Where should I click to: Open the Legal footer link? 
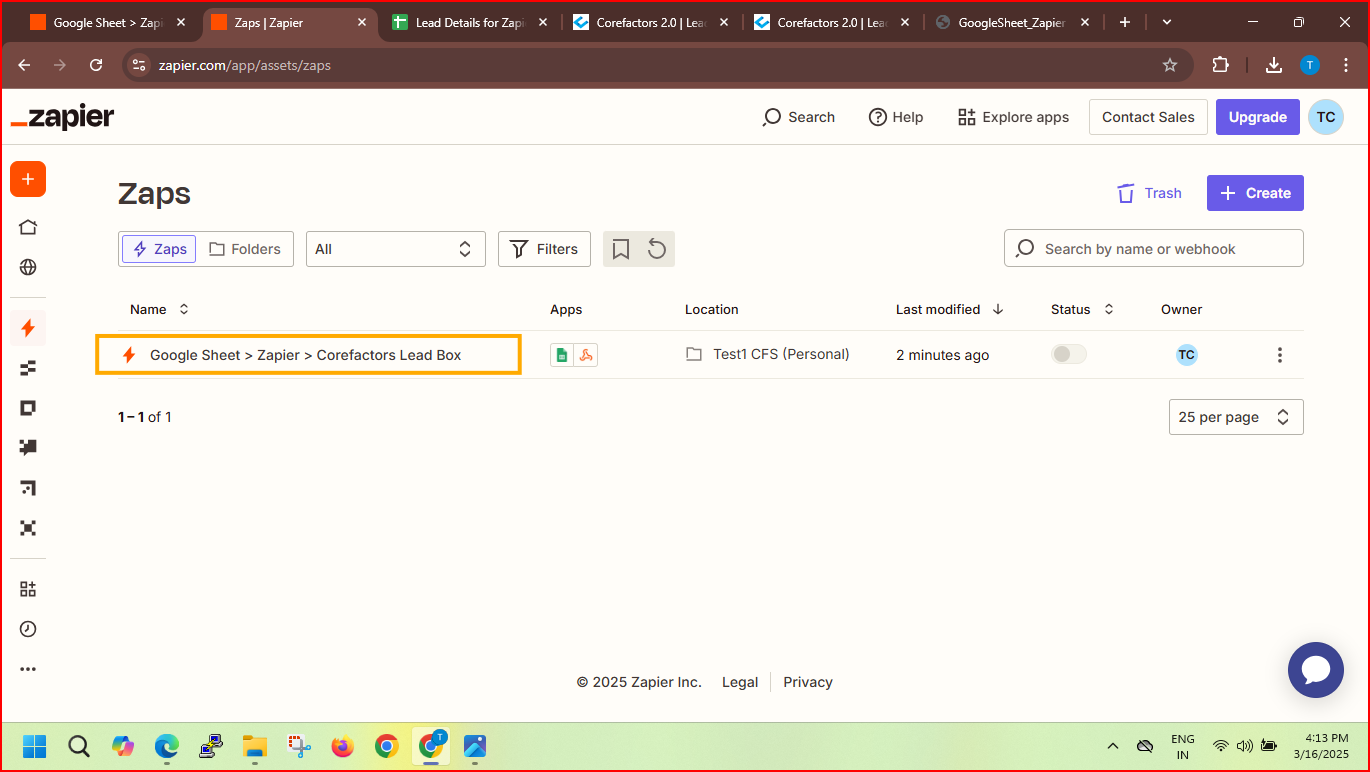point(740,682)
